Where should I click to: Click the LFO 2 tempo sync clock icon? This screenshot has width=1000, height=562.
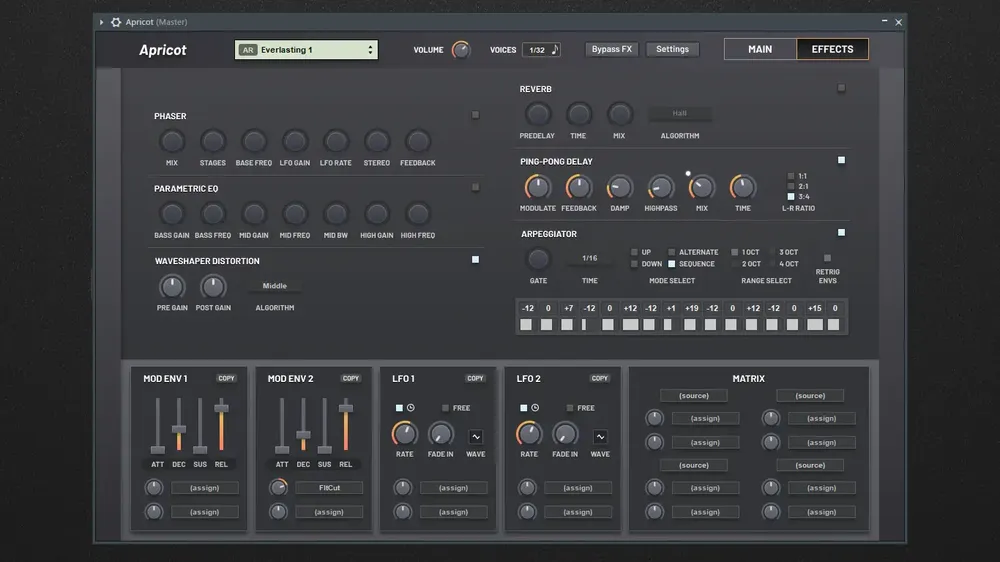pyautogui.click(x=535, y=408)
